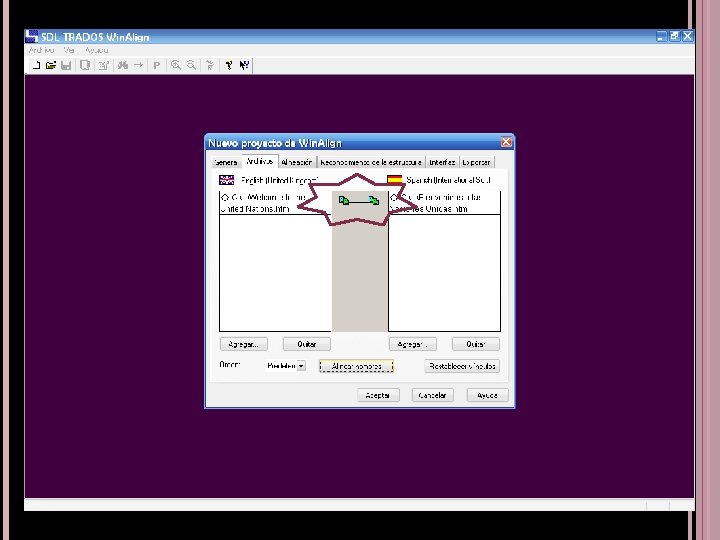Restore the SDL Trados WinAlign window
This screenshot has height=540, width=720.
tap(674, 36)
